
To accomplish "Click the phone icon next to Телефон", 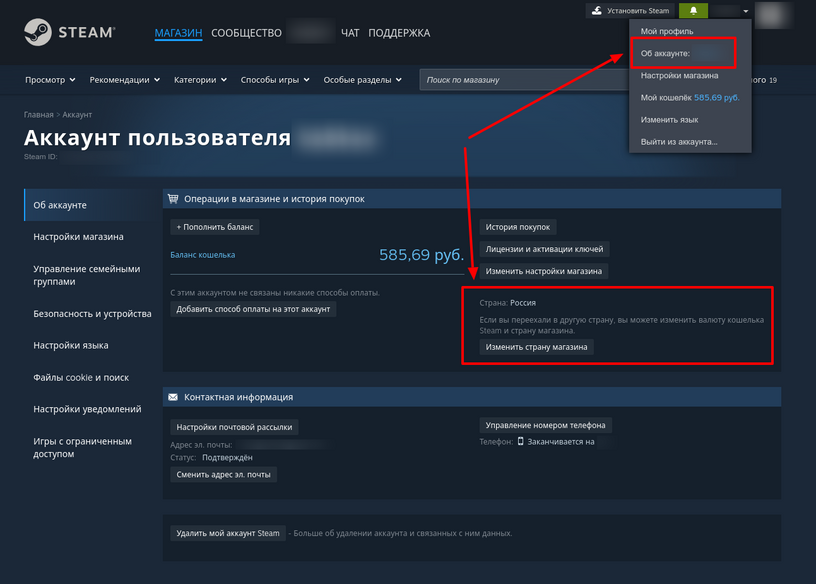I will pos(520,441).
